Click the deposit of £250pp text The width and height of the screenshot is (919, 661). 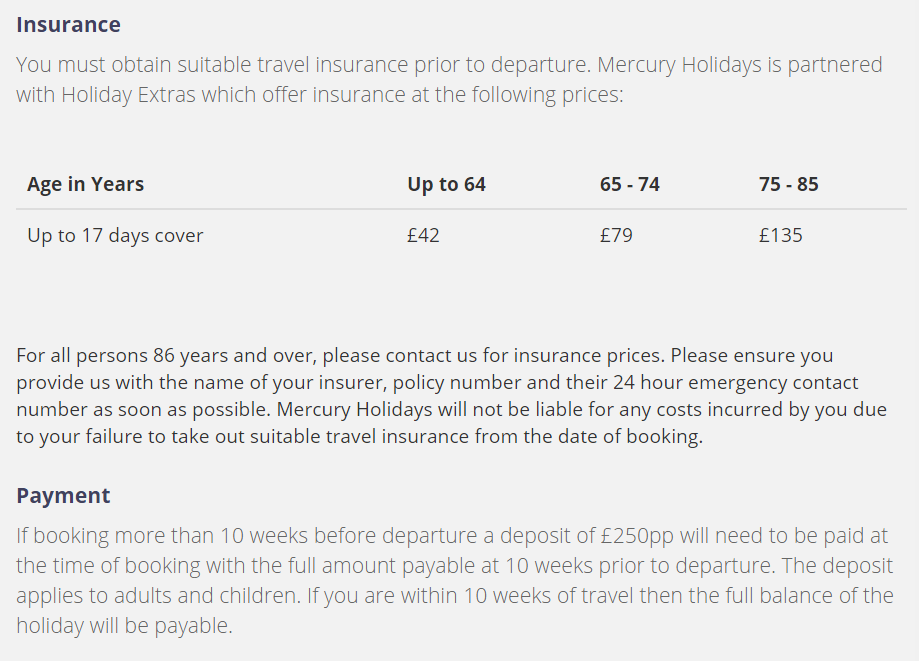click(x=587, y=536)
